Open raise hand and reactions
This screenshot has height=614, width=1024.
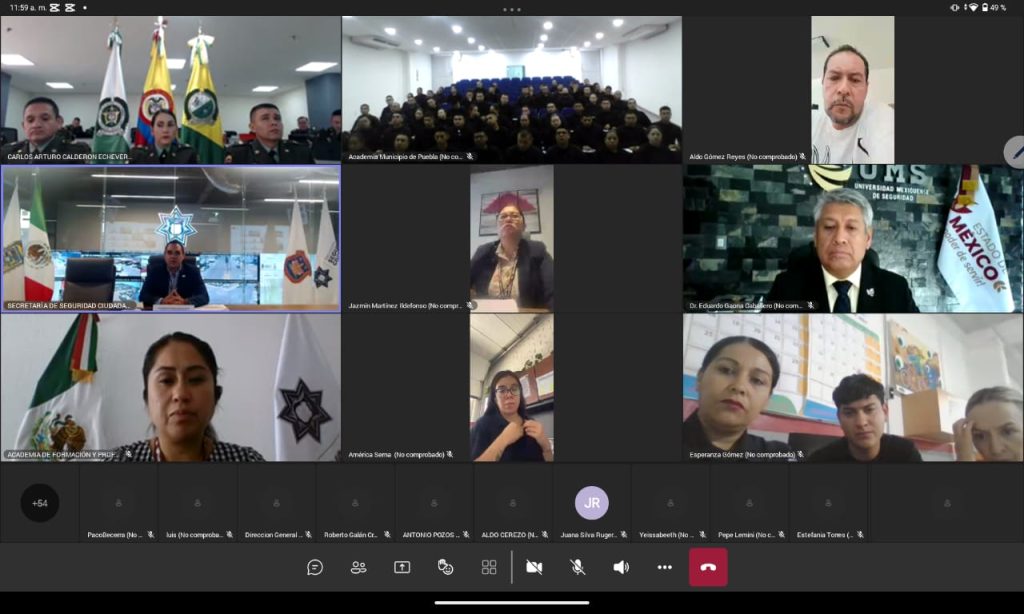[x=446, y=567]
